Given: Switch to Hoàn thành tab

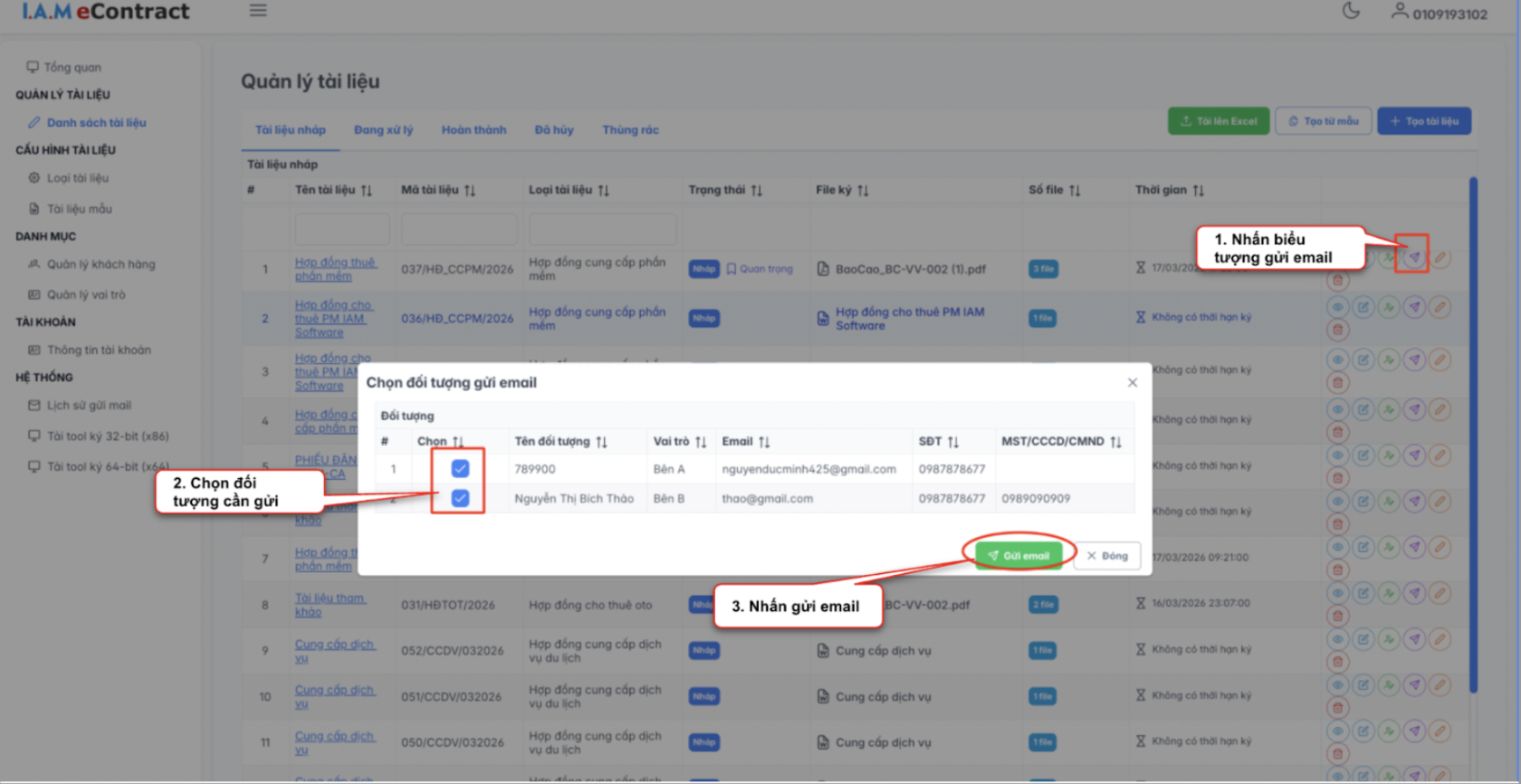Looking at the screenshot, I should point(474,130).
